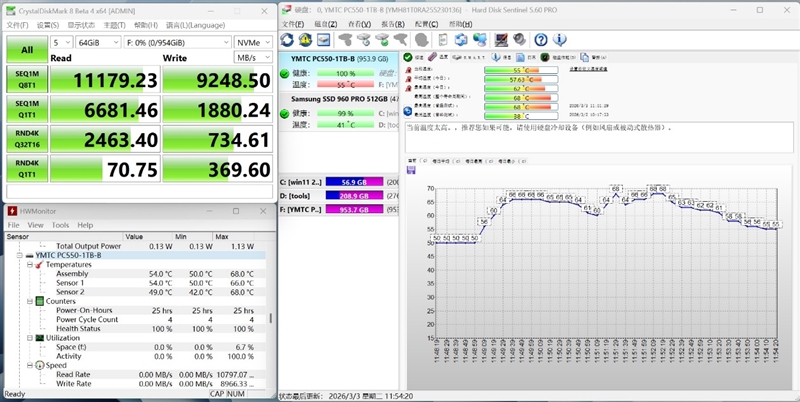Click the underlined link right of current temperature
This screenshot has width=800, height=402.
[x=588, y=69]
